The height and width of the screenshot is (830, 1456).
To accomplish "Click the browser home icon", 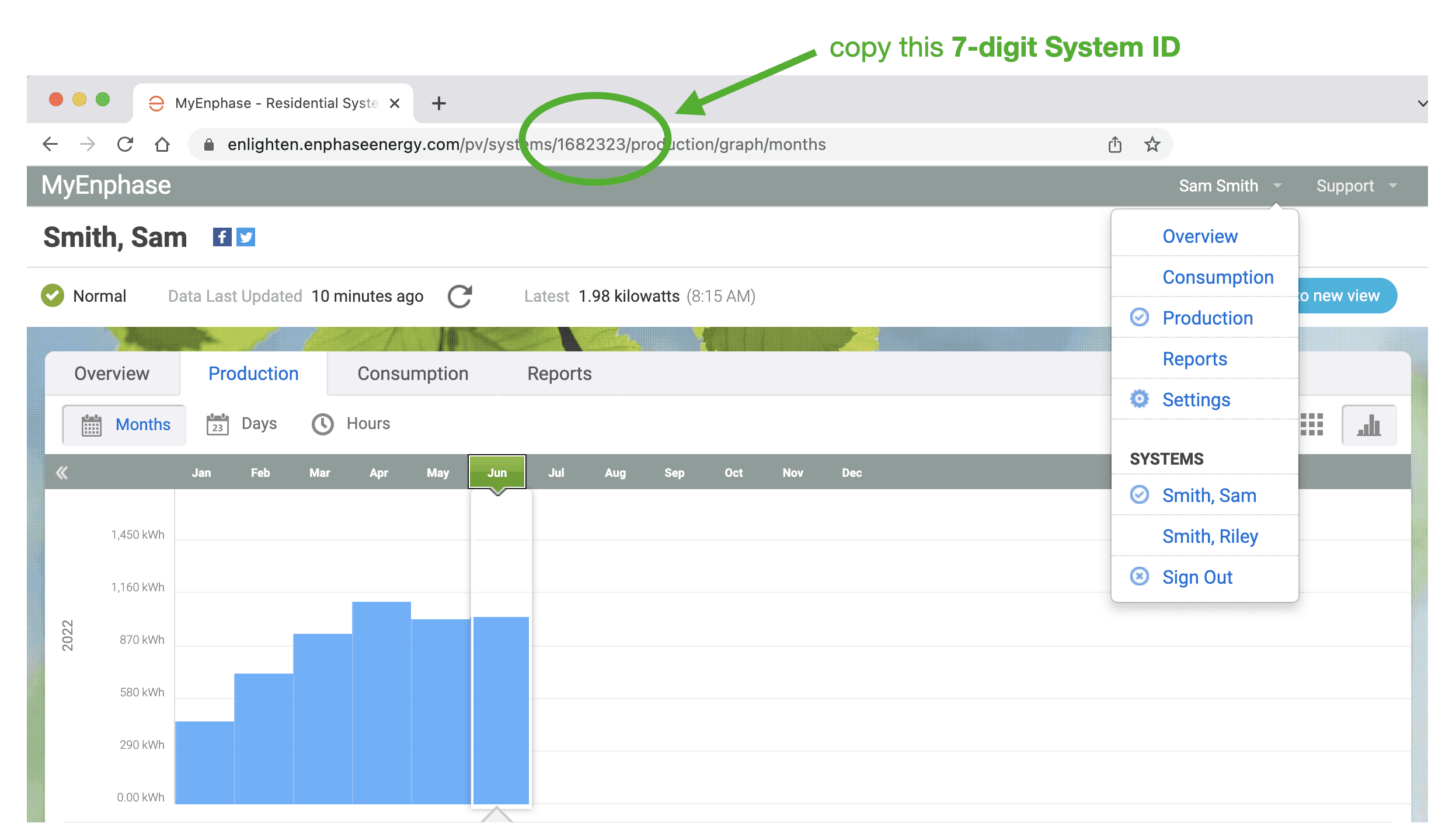I will (162, 144).
